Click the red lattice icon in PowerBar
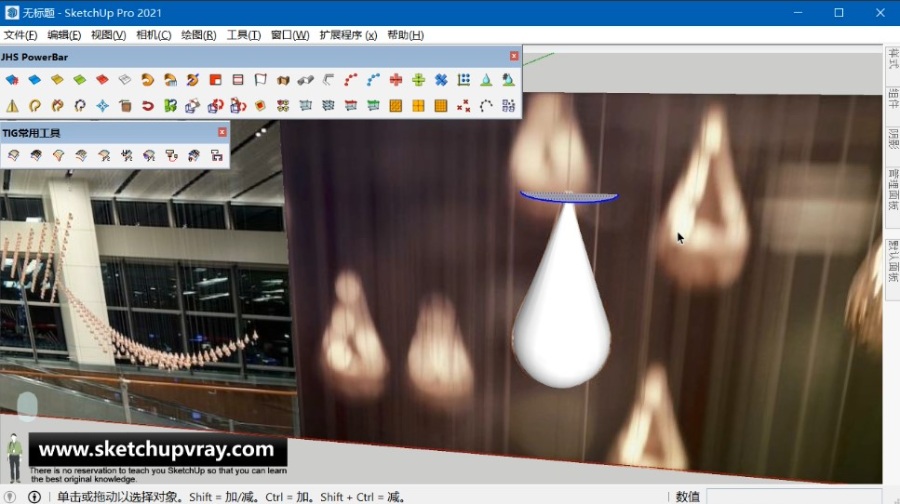The image size is (900, 504). pyautogui.click(x=351, y=106)
